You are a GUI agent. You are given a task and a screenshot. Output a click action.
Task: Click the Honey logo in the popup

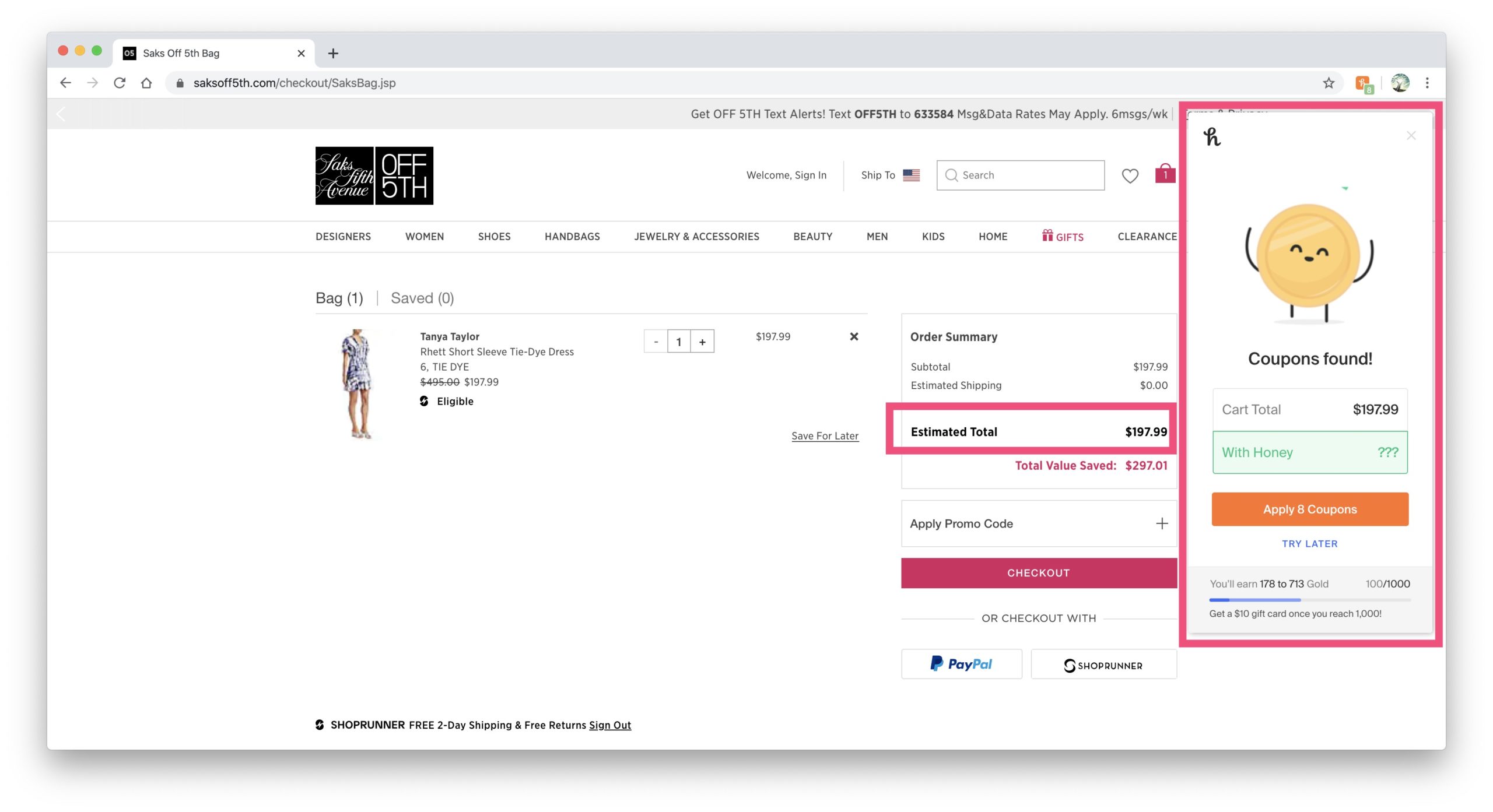tap(1212, 137)
